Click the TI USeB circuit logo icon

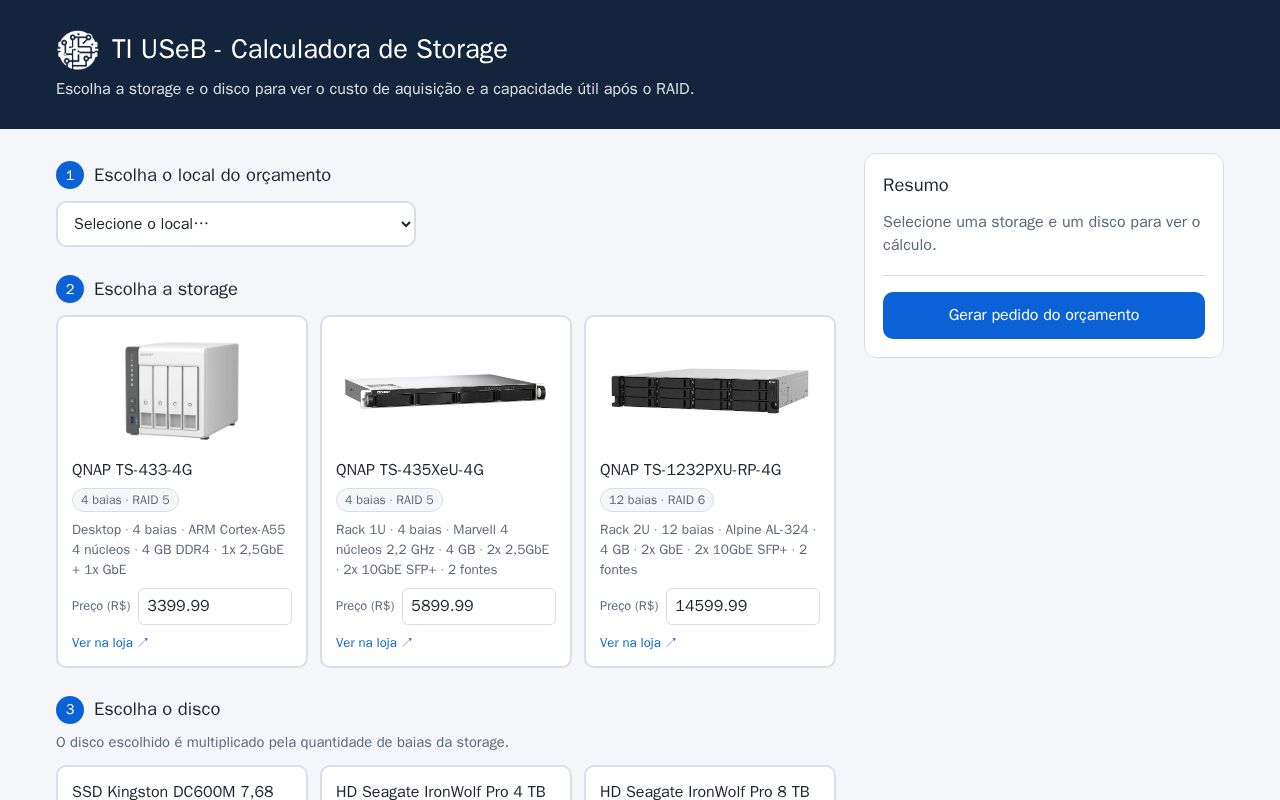78,50
